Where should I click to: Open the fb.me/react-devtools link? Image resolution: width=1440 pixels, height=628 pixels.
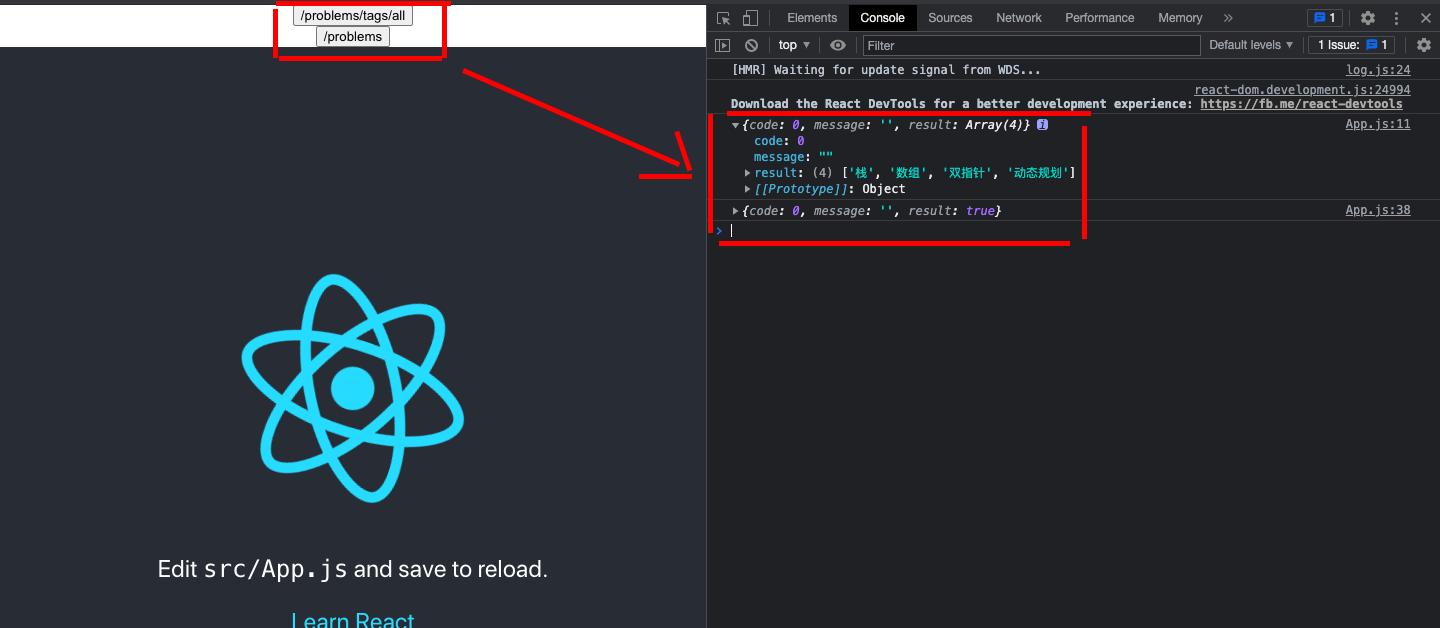coord(1301,104)
